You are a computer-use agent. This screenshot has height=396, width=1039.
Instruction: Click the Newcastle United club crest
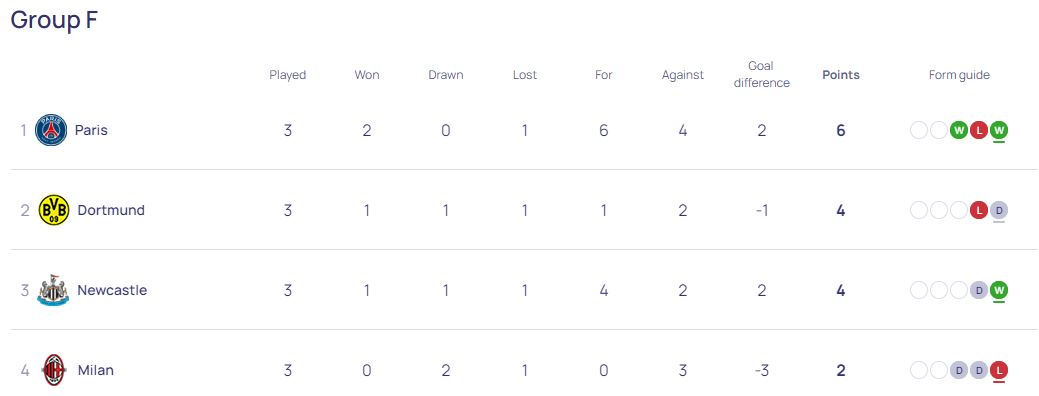[x=53, y=291]
